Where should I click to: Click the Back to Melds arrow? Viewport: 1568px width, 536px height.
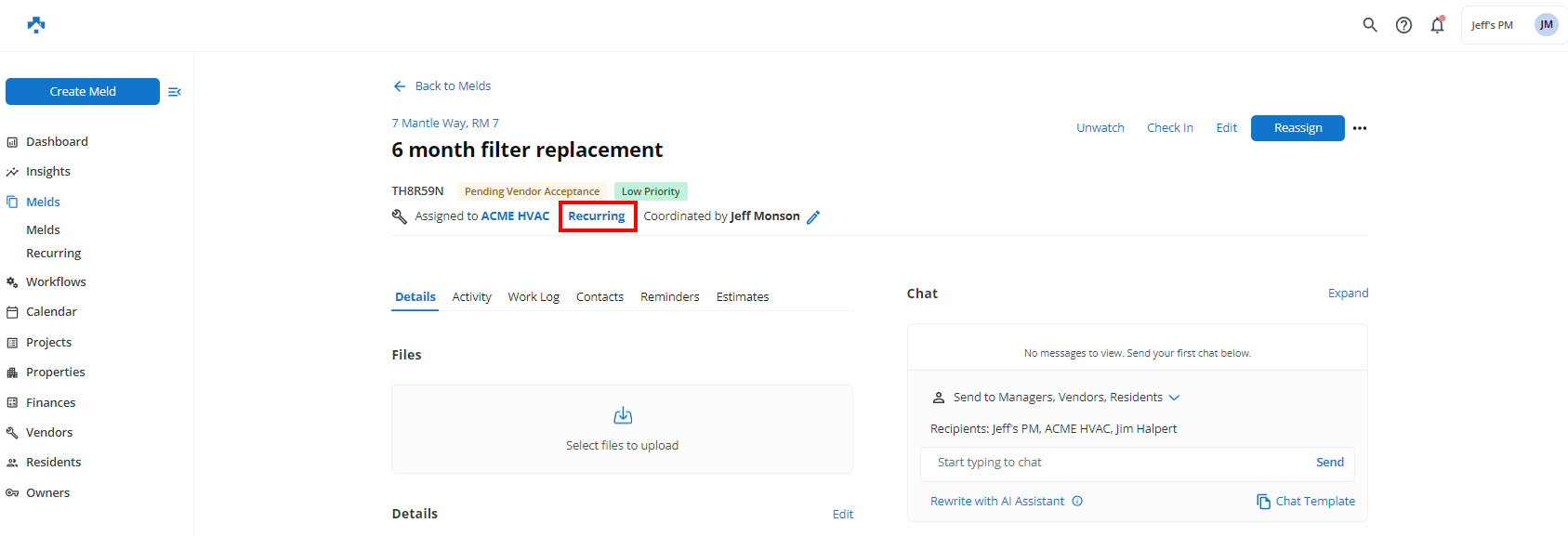coord(400,86)
